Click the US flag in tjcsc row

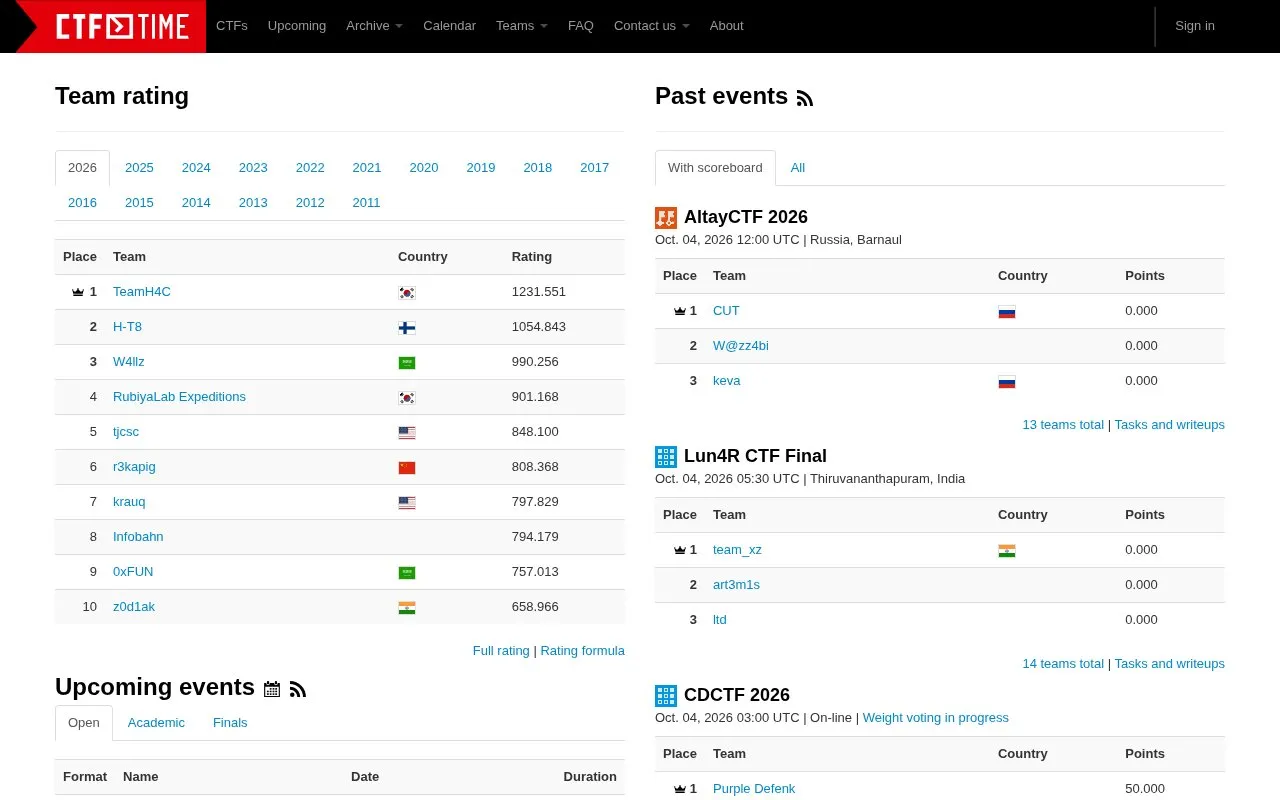click(407, 433)
